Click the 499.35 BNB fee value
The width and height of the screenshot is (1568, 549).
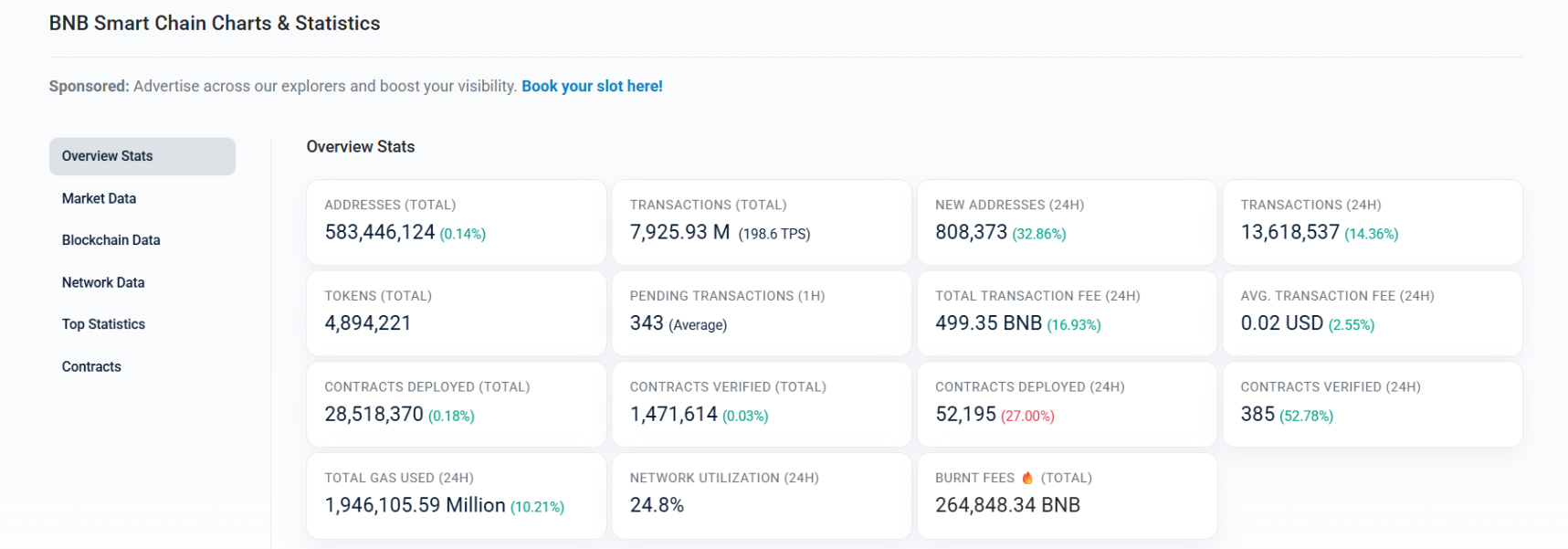point(988,323)
